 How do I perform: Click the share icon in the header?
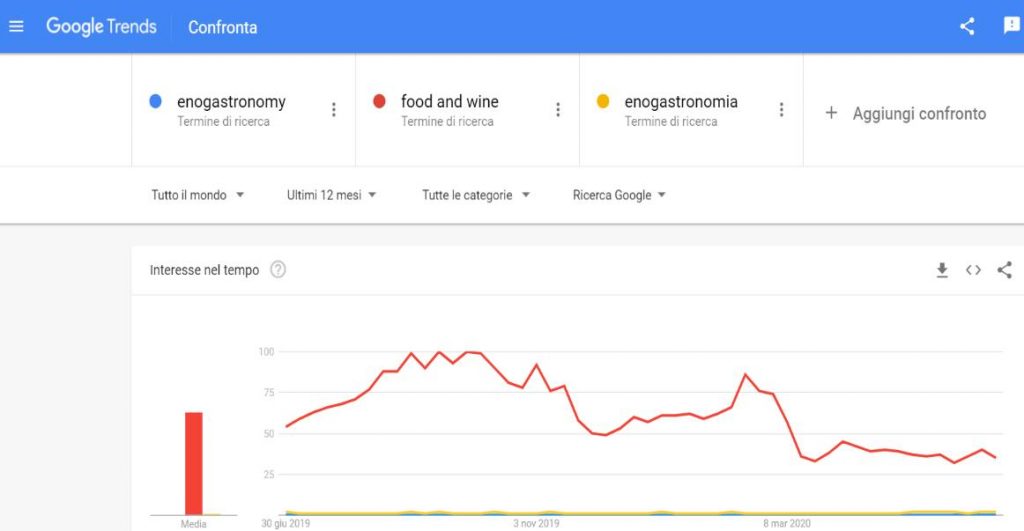[x=967, y=26]
